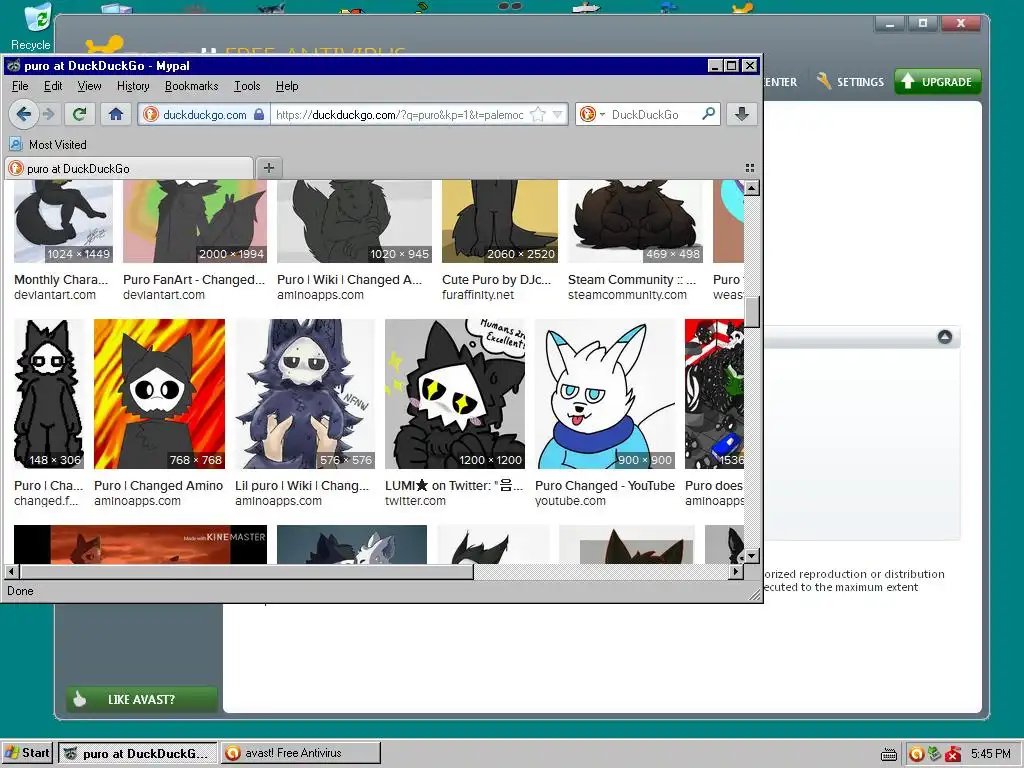This screenshot has width=1024, height=768.
Task: Open search engine selector dropdown
Action: pyautogui.click(x=602, y=114)
